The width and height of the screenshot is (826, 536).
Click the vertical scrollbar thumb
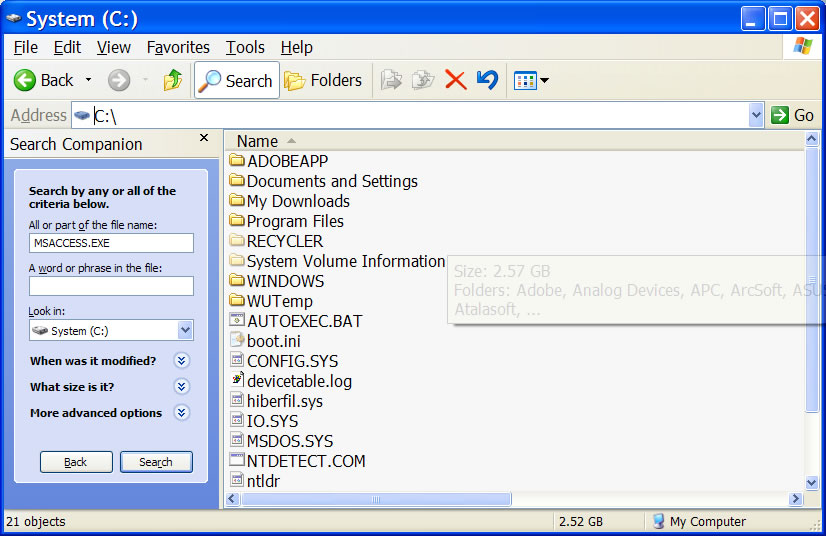[811, 279]
